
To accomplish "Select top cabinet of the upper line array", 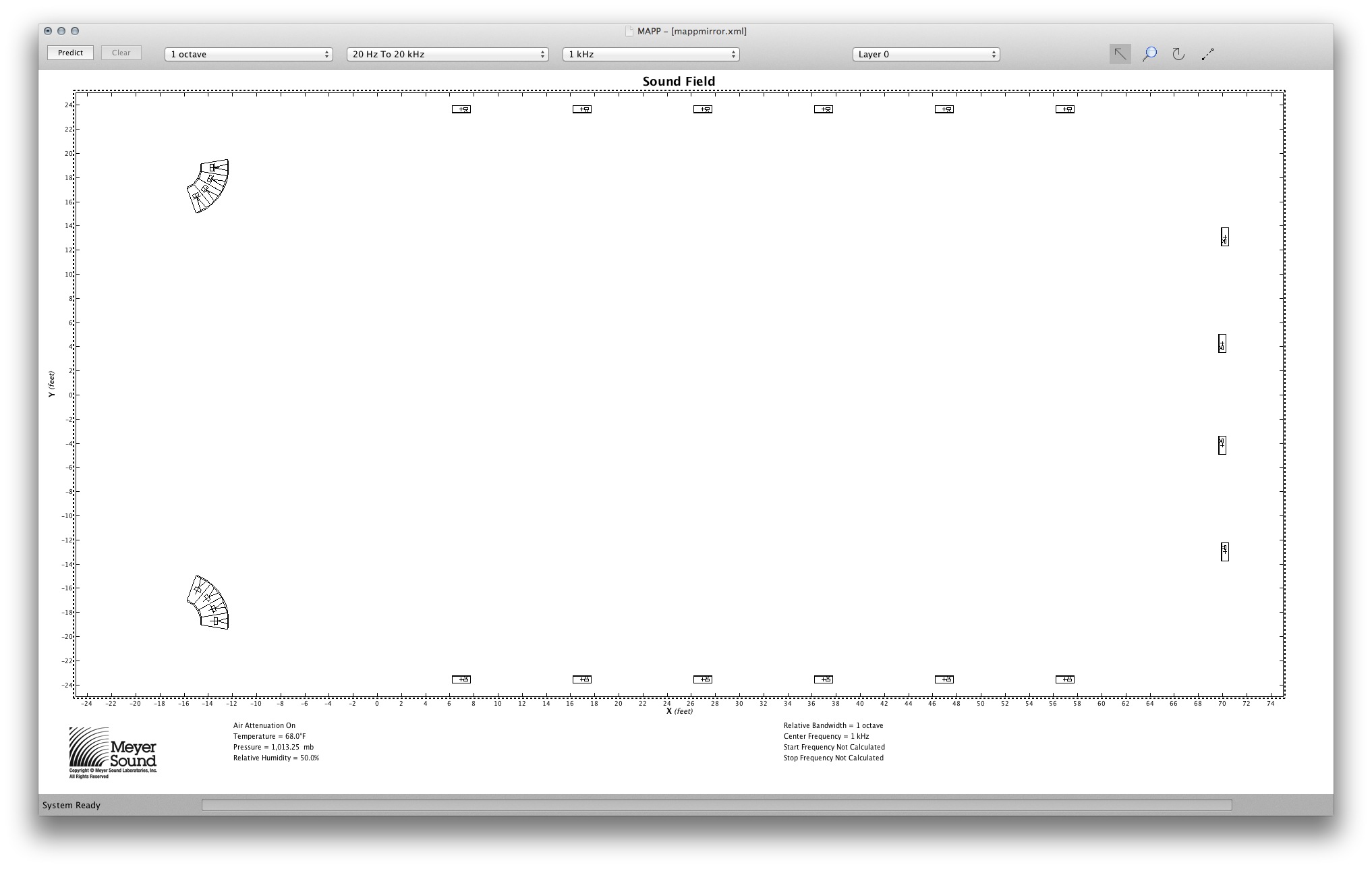I will (215, 167).
